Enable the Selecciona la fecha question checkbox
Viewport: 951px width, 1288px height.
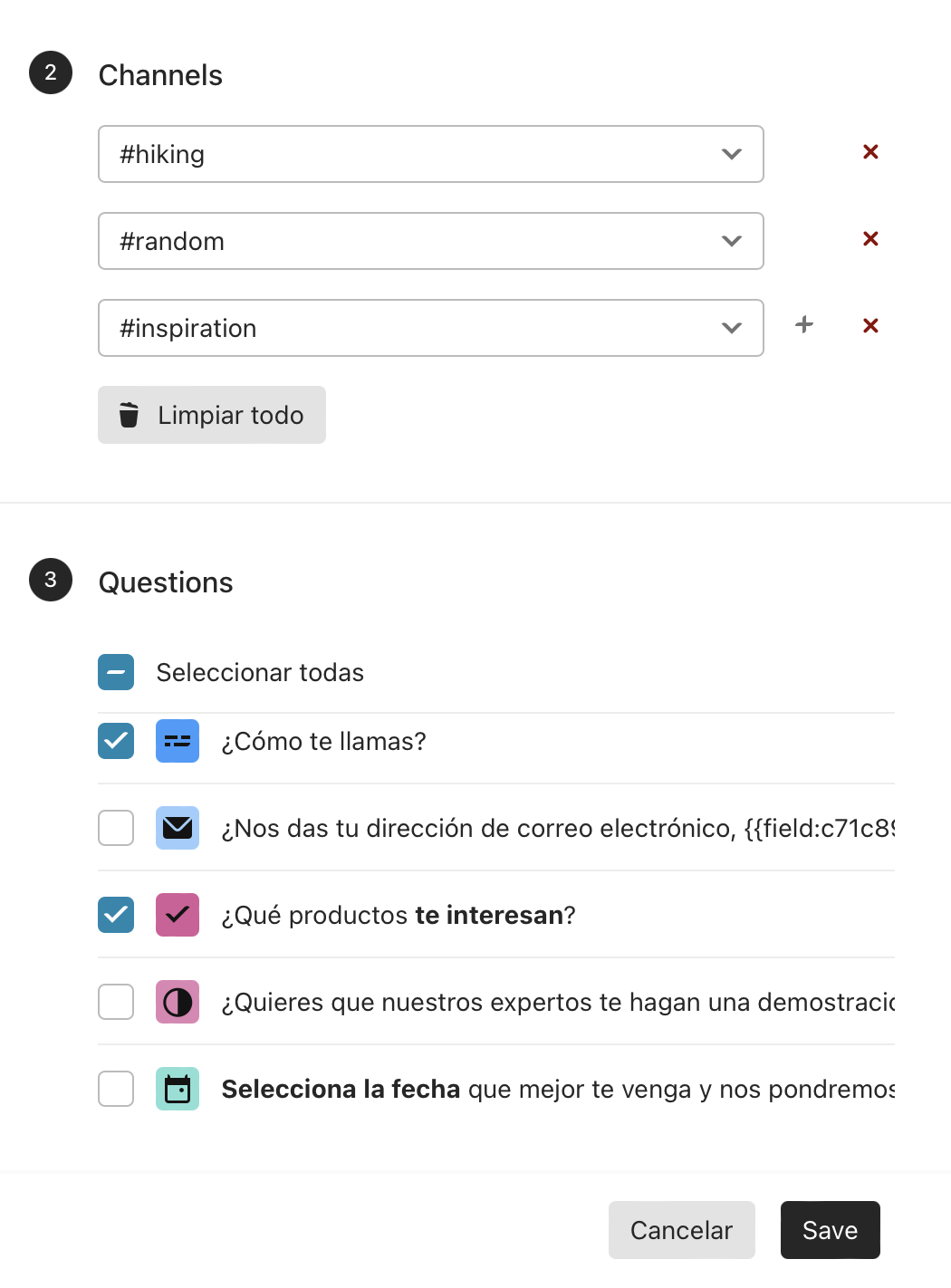click(x=116, y=1089)
